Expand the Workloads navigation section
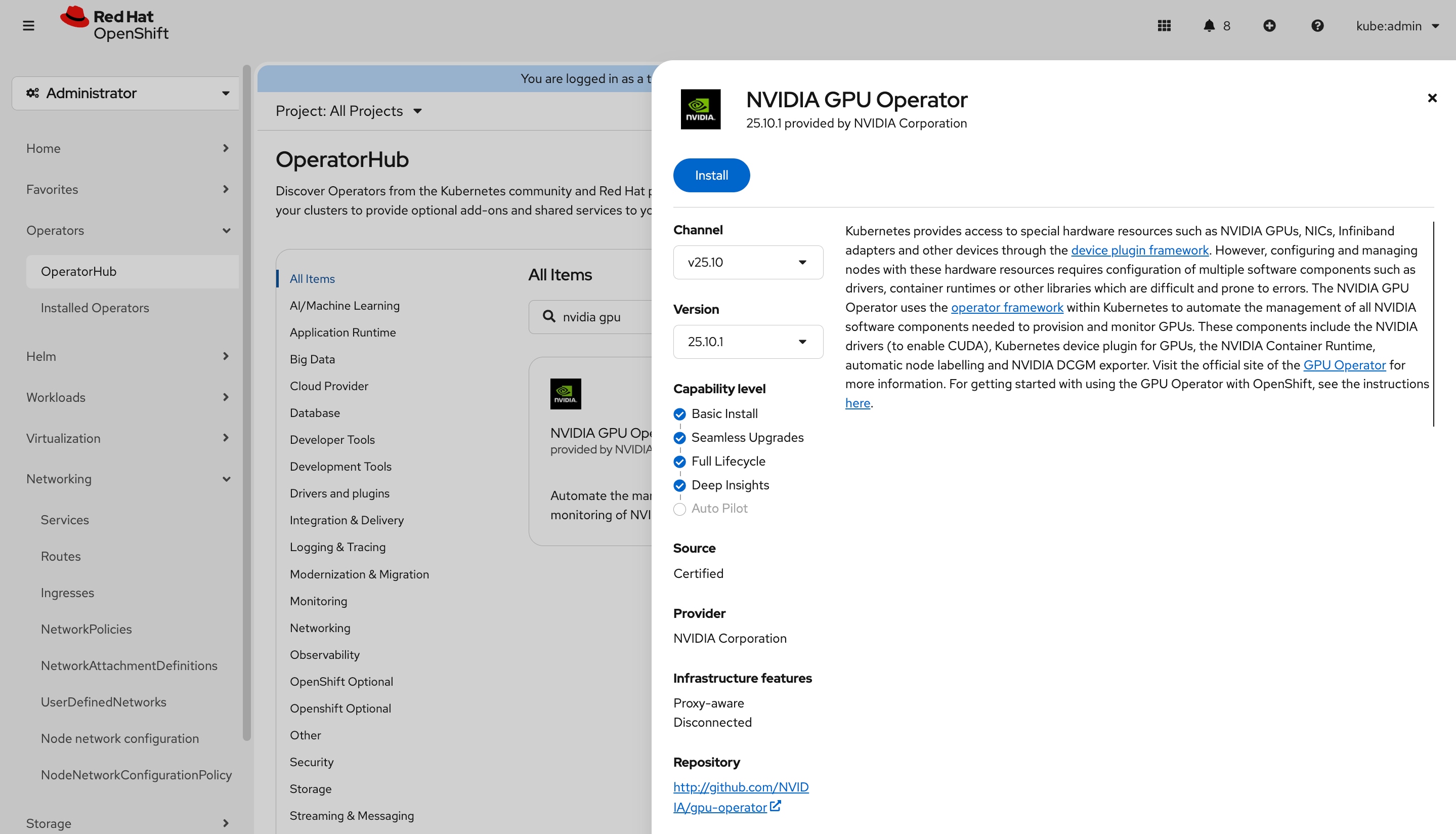This screenshot has height=834, width=1456. pyautogui.click(x=127, y=397)
